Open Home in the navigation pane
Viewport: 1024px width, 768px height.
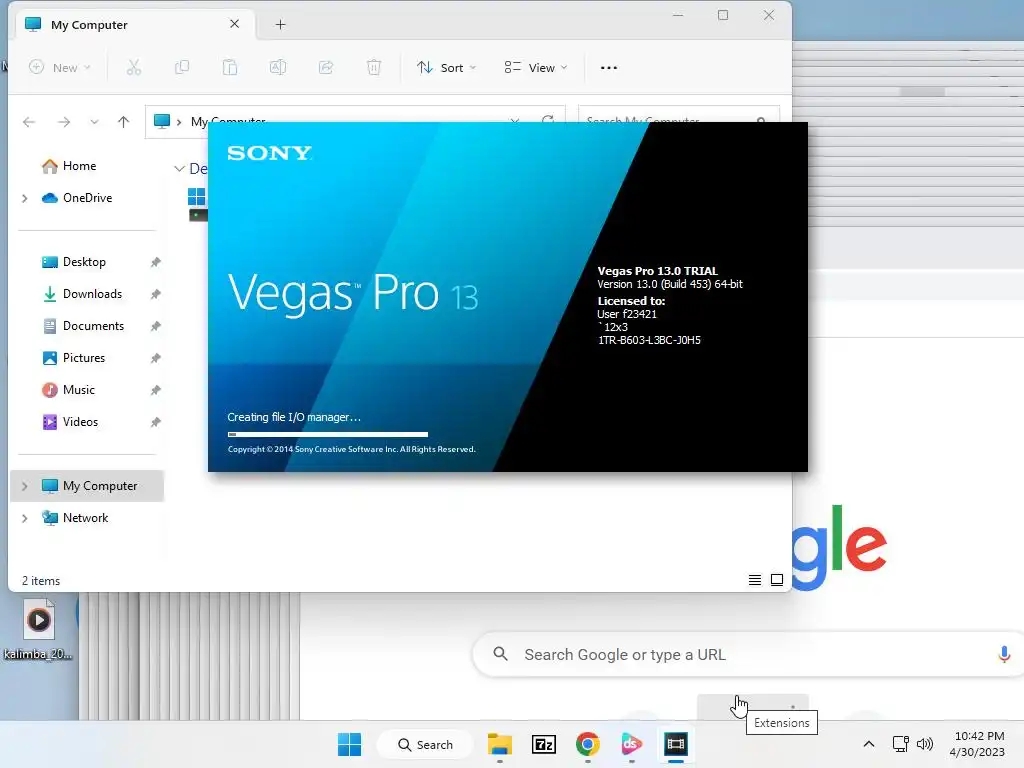coord(79,166)
